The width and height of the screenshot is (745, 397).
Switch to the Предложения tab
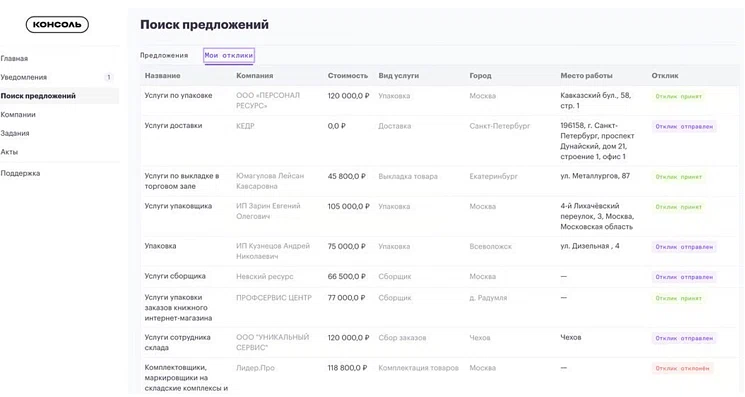coord(164,55)
